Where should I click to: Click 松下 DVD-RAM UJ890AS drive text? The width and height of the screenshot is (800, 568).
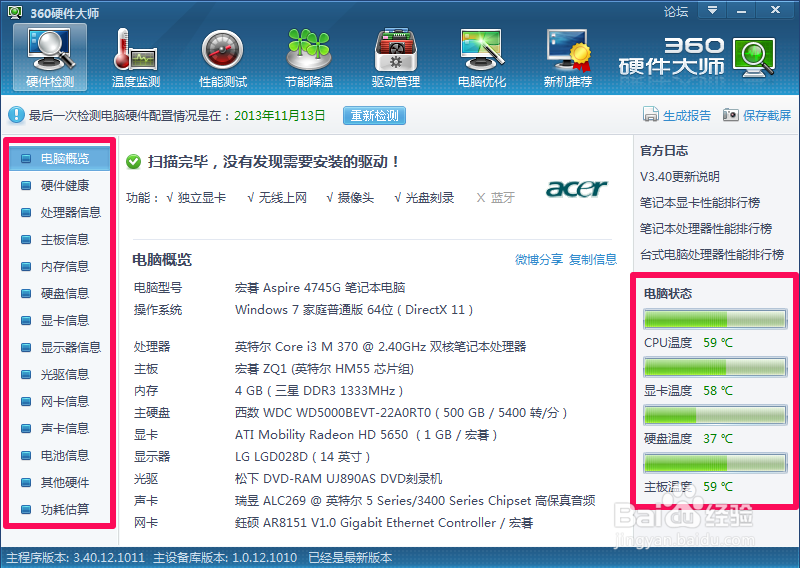338,479
